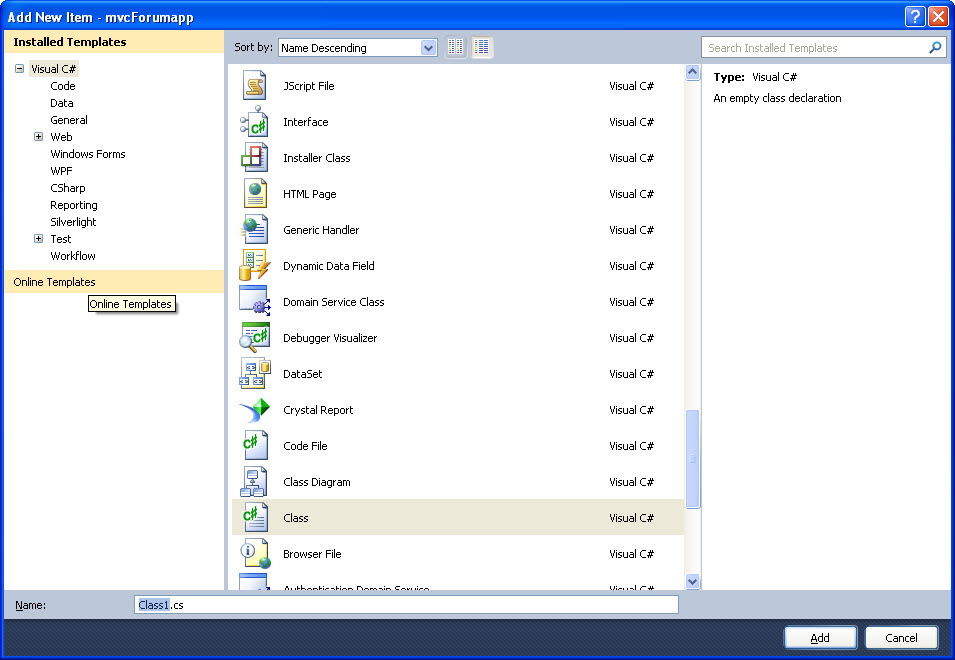
Task: Click the Add button
Action: [x=819, y=637]
